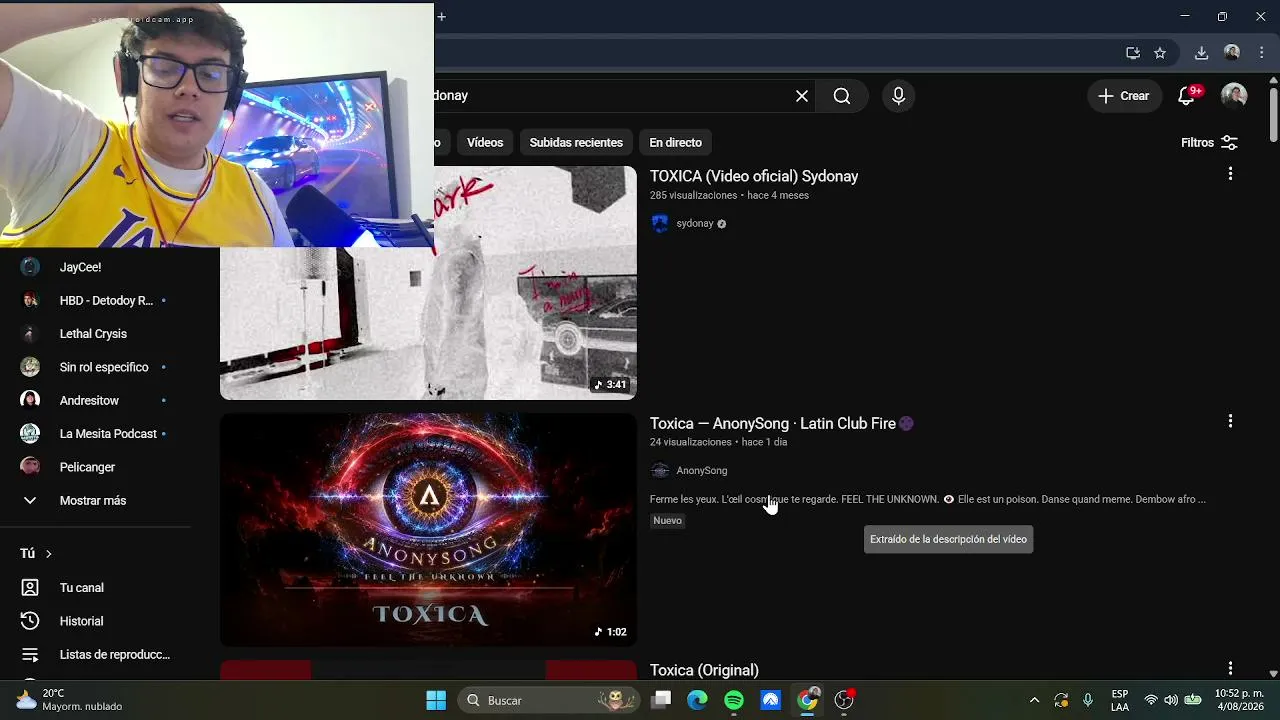Viewport: 1280px width, 720px height.
Task: Click the Historial clock icon
Action: click(x=30, y=621)
